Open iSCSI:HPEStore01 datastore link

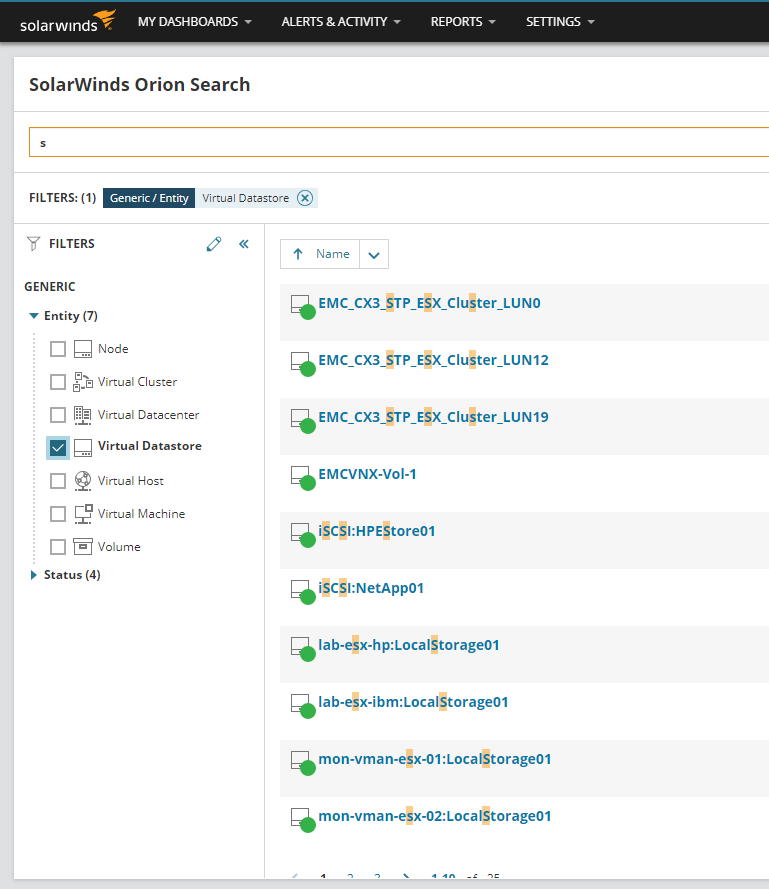(x=377, y=531)
